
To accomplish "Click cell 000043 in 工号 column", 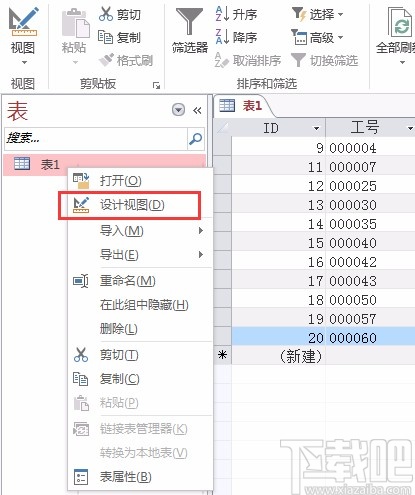I will tap(370, 281).
